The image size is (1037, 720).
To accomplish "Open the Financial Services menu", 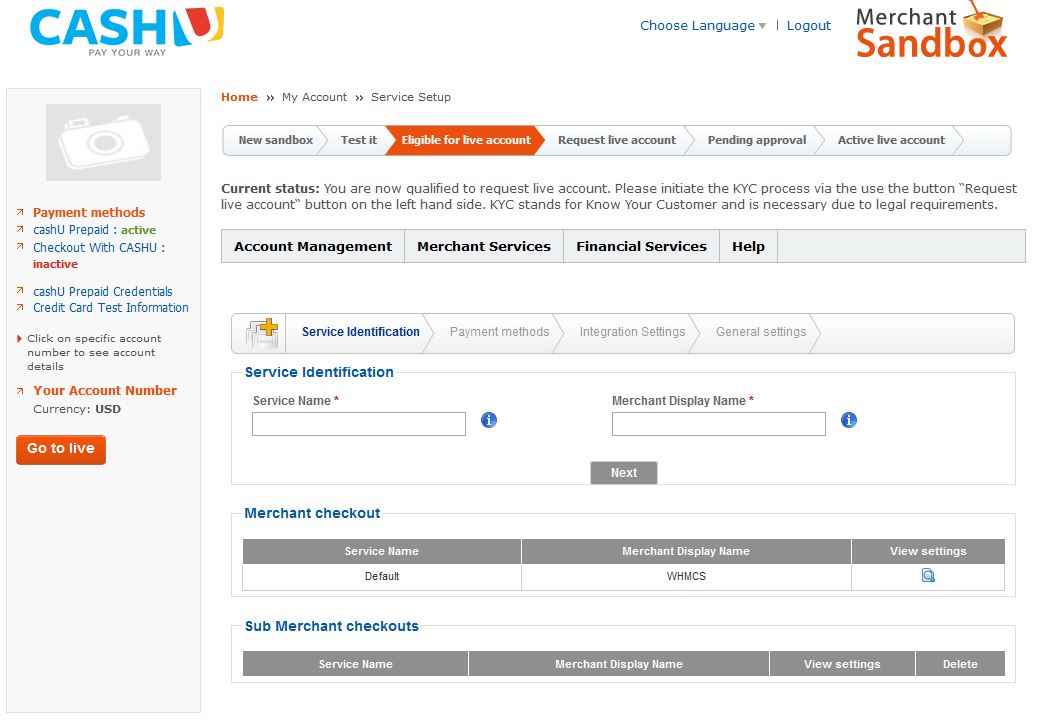I will pyautogui.click(x=642, y=247).
